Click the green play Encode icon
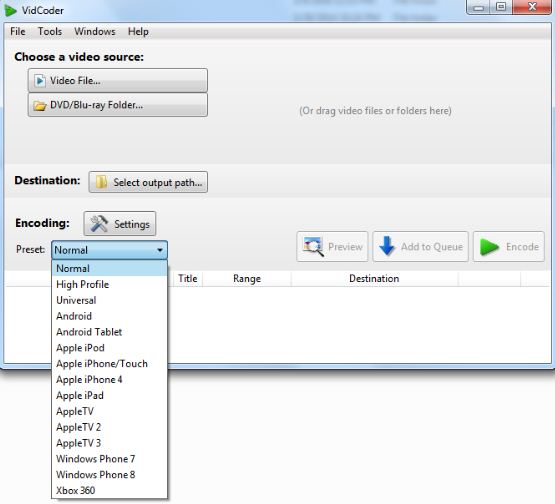Screen dimensions: 555x504 pos(489,247)
